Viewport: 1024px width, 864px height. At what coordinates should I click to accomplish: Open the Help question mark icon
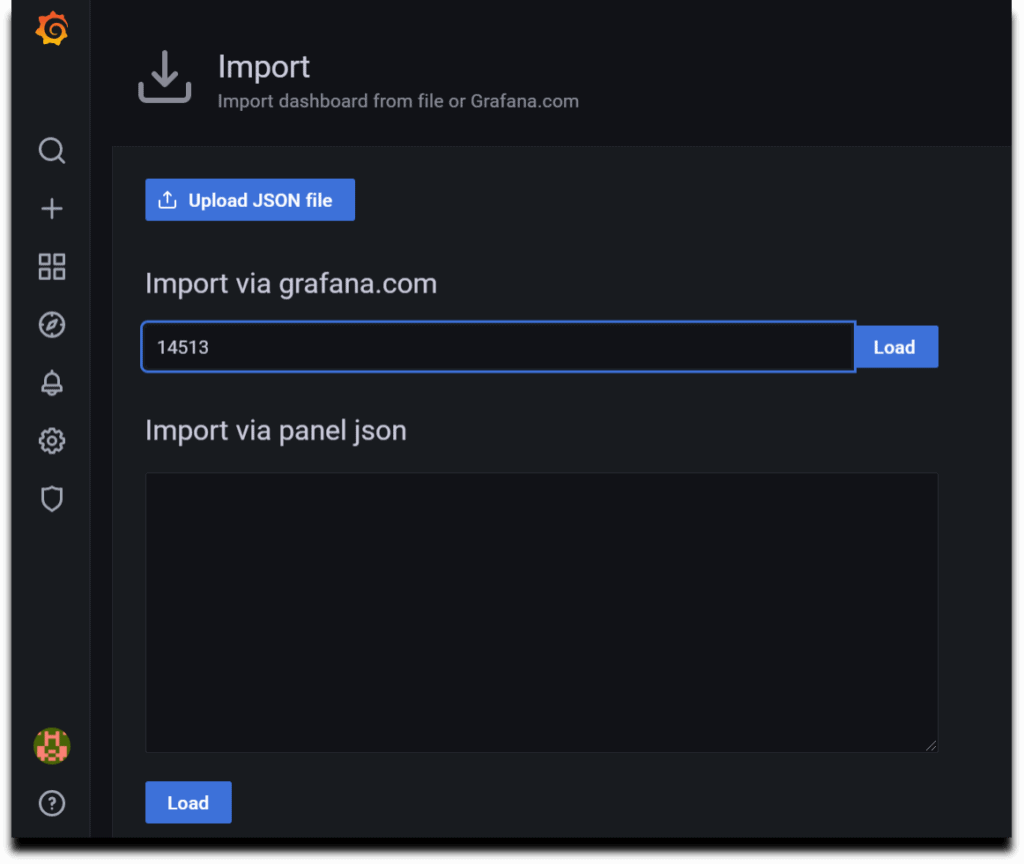(x=52, y=803)
